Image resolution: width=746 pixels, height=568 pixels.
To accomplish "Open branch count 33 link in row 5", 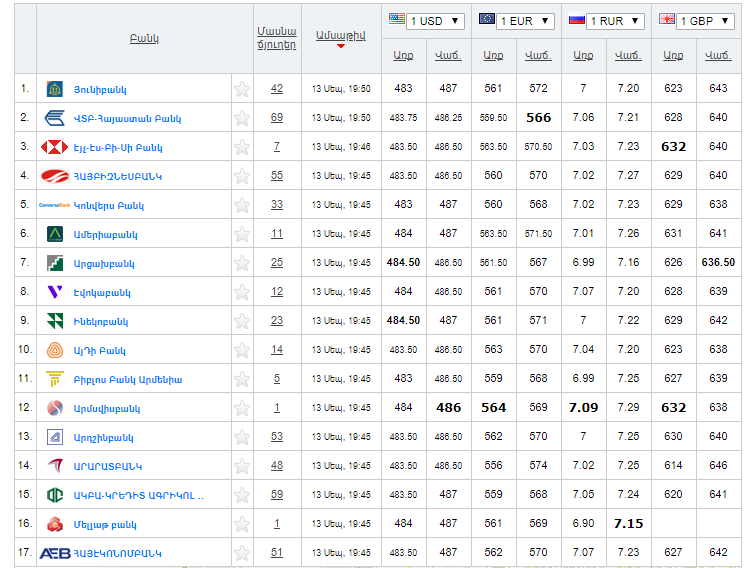I will point(277,205).
